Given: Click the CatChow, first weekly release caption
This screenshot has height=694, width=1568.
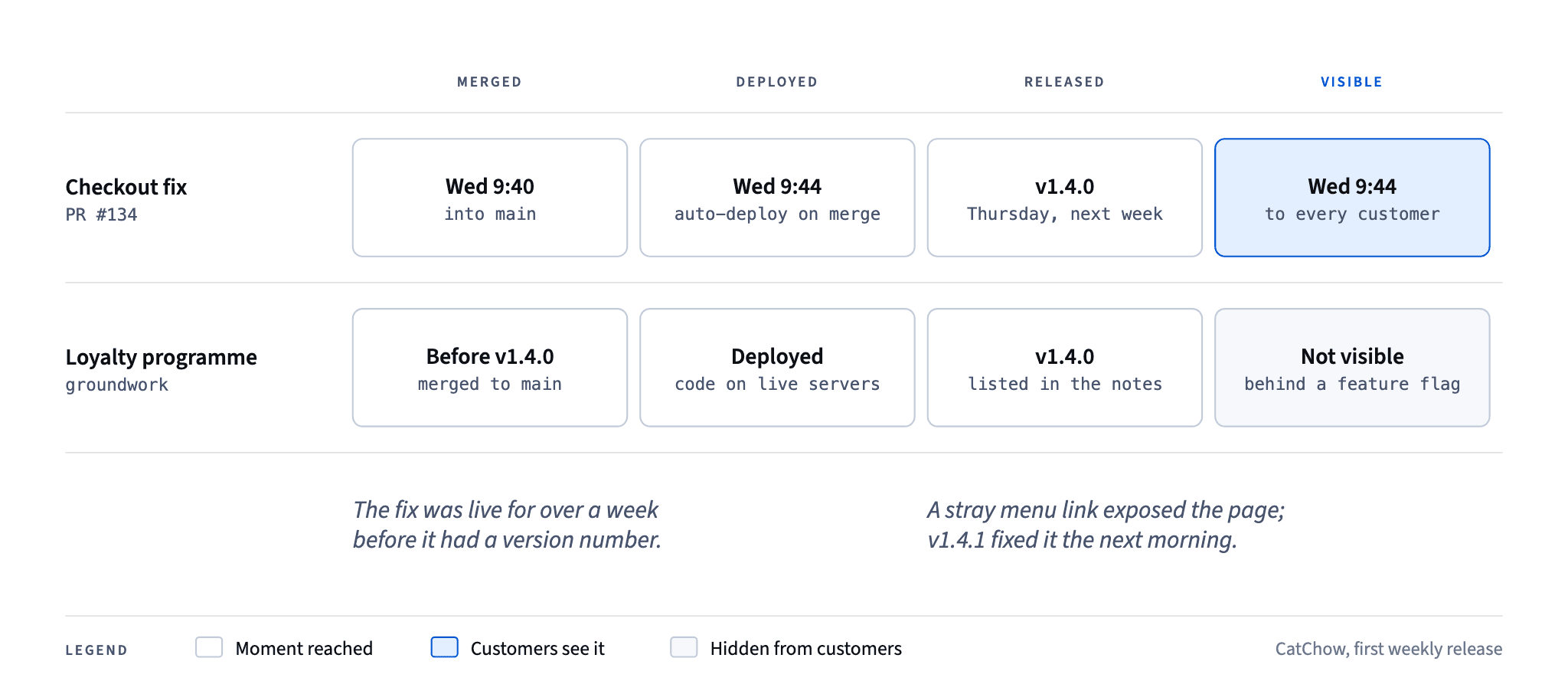Looking at the screenshot, I should [1389, 649].
